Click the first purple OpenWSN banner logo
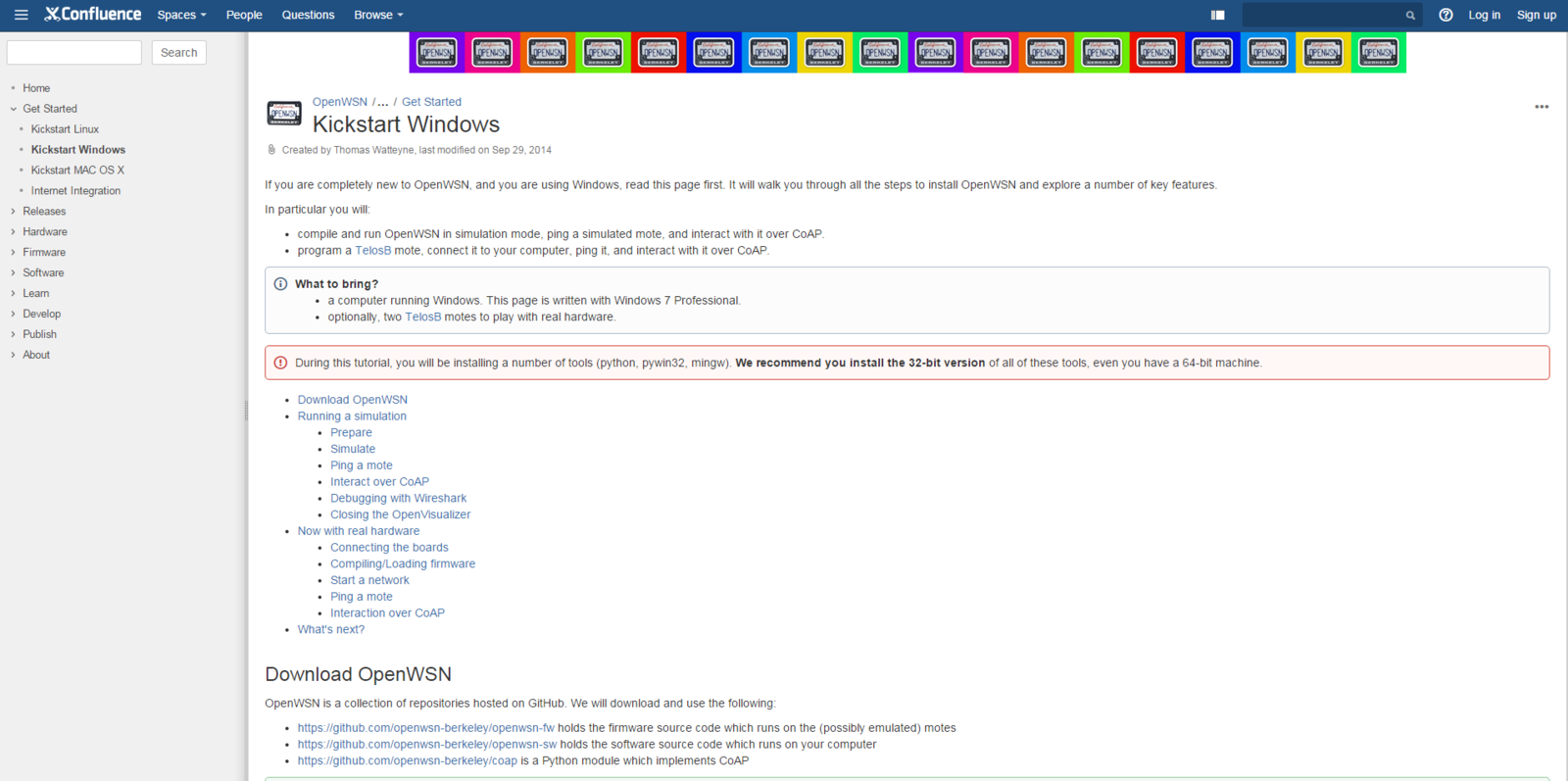 [436, 53]
